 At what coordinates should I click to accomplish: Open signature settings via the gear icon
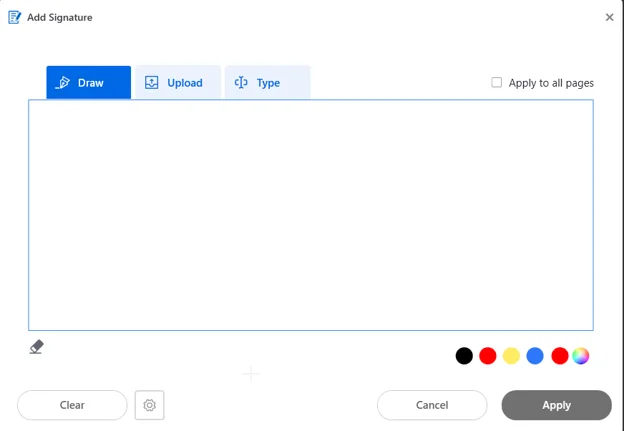click(x=150, y=405)
